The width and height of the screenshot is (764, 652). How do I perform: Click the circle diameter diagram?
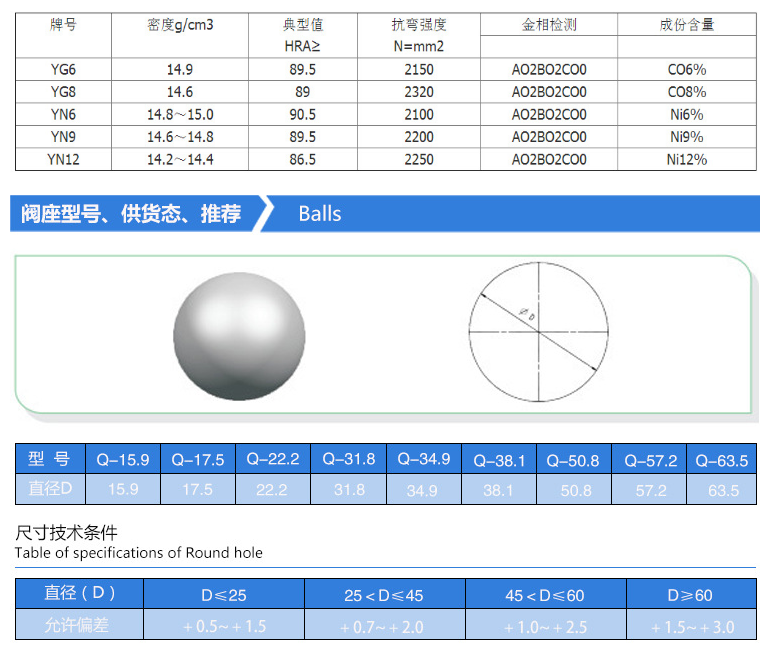(x=538, y=332)
